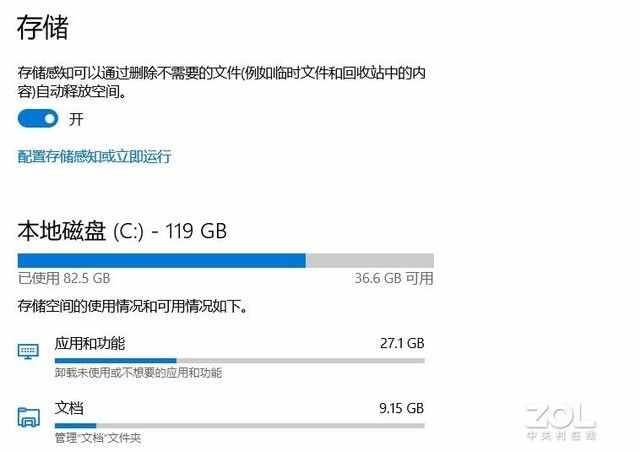Click the 应用和功能 usage progress bar

[239, 360]
